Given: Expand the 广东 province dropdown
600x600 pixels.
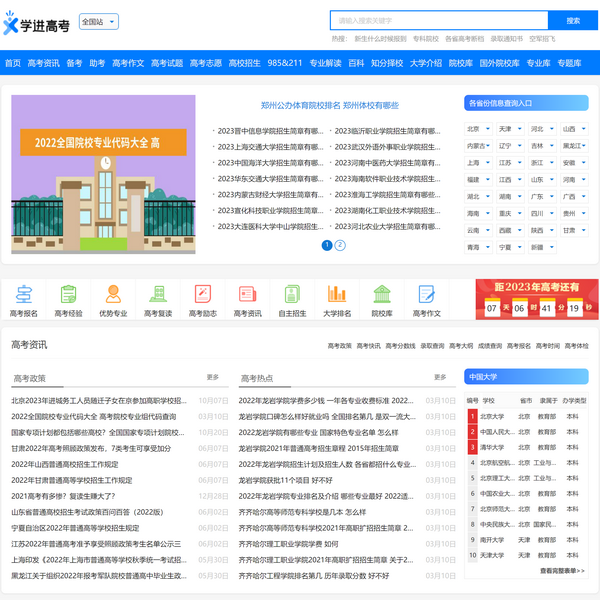Looking at the screenshot, I should pos(542,197).
